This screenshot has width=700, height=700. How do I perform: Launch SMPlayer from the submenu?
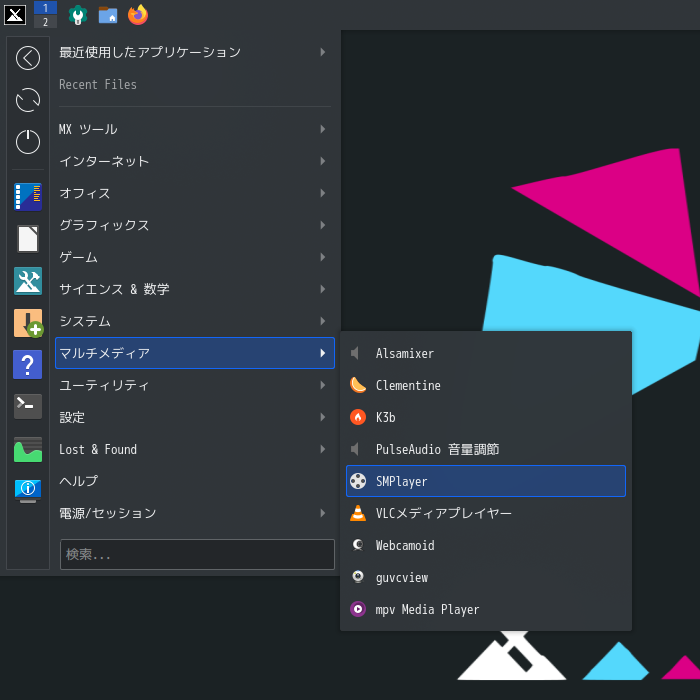click(x=486, y=481)
